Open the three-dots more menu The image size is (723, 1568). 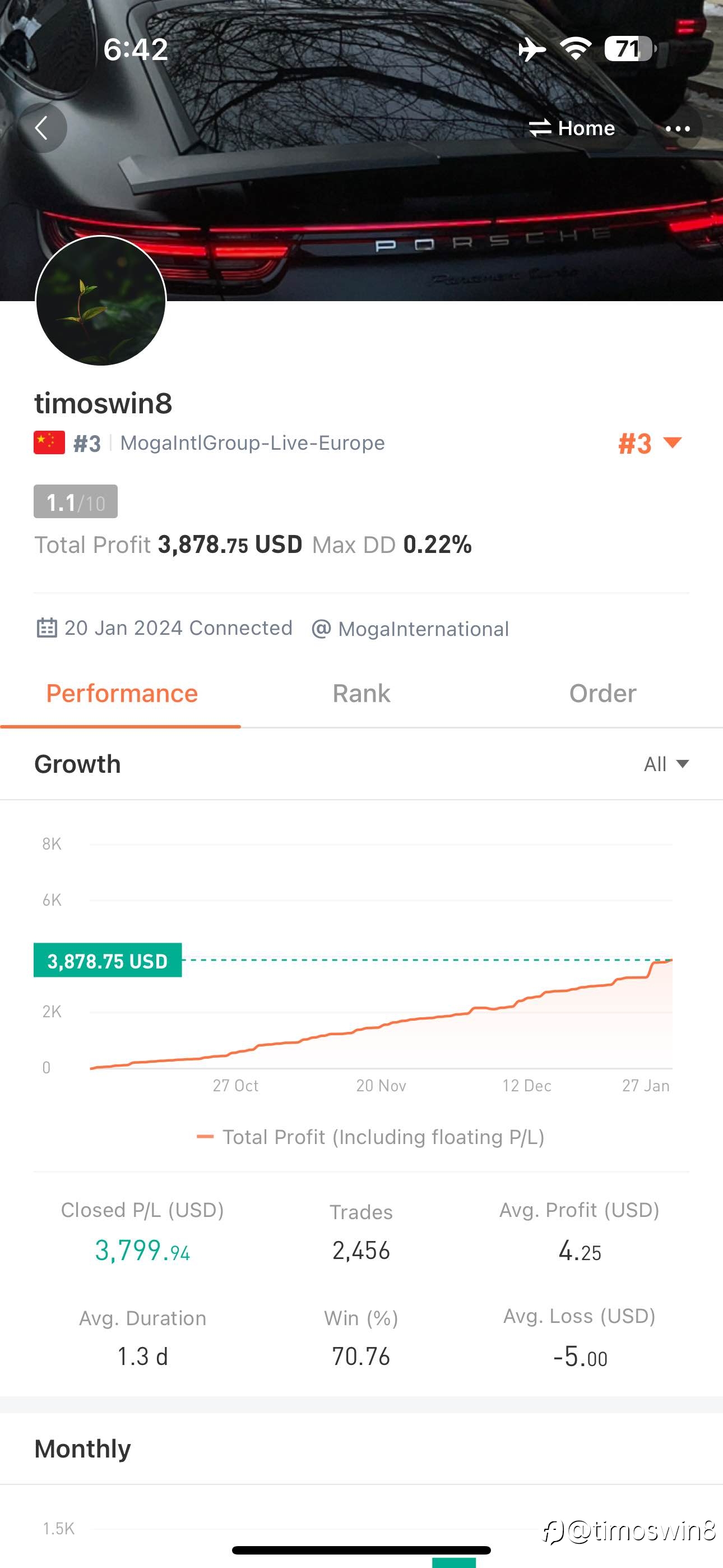click(678, 128)
